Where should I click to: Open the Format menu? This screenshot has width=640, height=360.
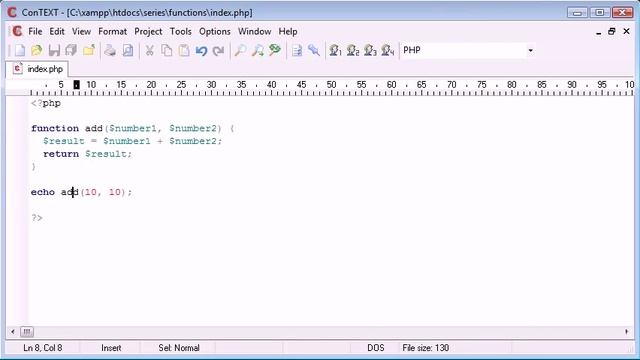(112, 31)
